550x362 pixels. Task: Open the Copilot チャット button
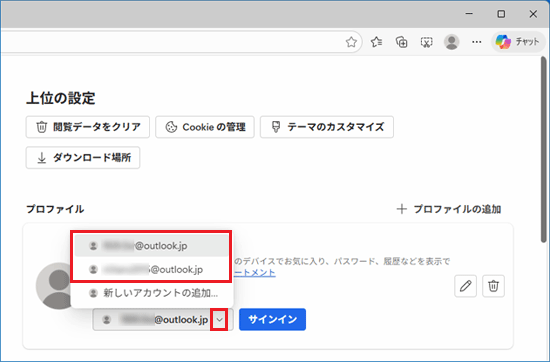coord(518,42)
